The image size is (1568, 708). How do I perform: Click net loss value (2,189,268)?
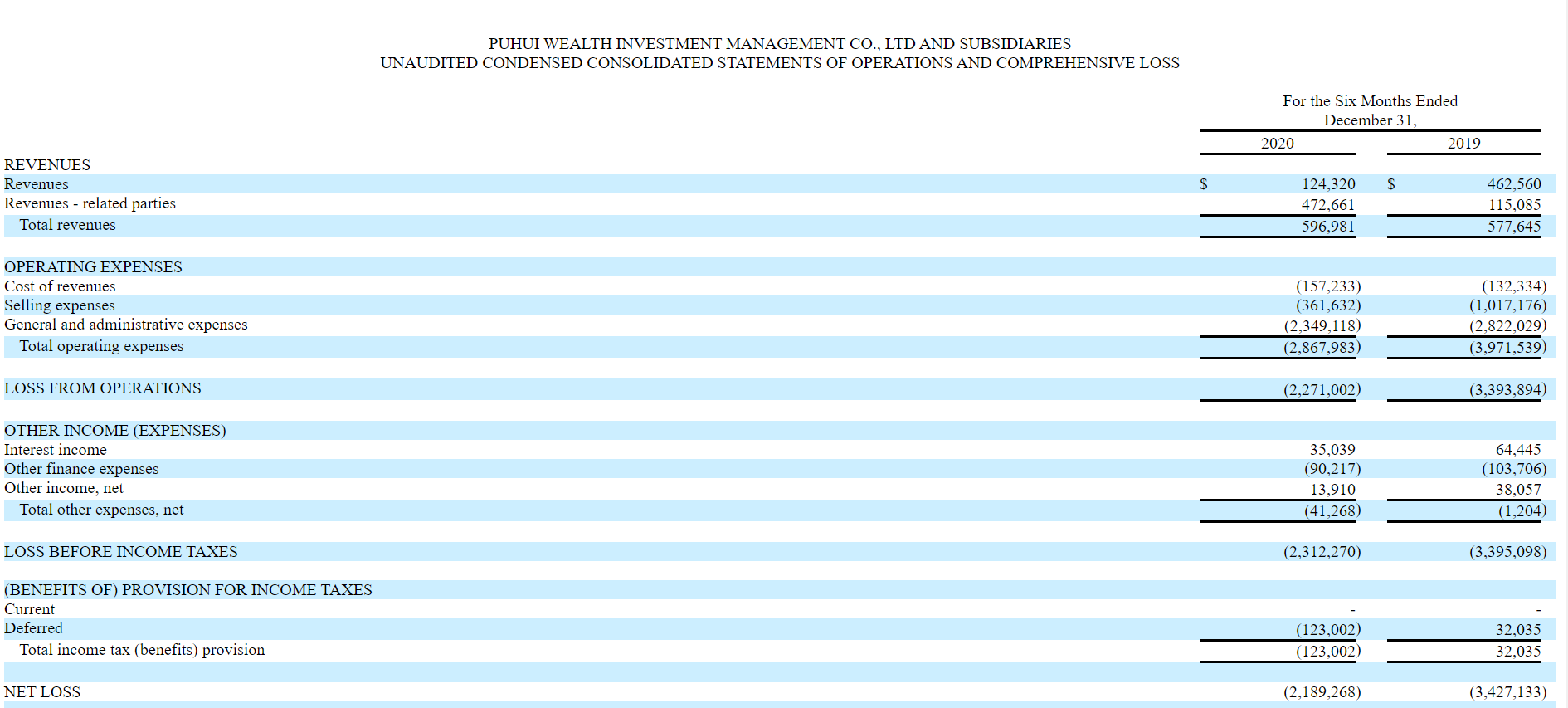[1322, 692]
